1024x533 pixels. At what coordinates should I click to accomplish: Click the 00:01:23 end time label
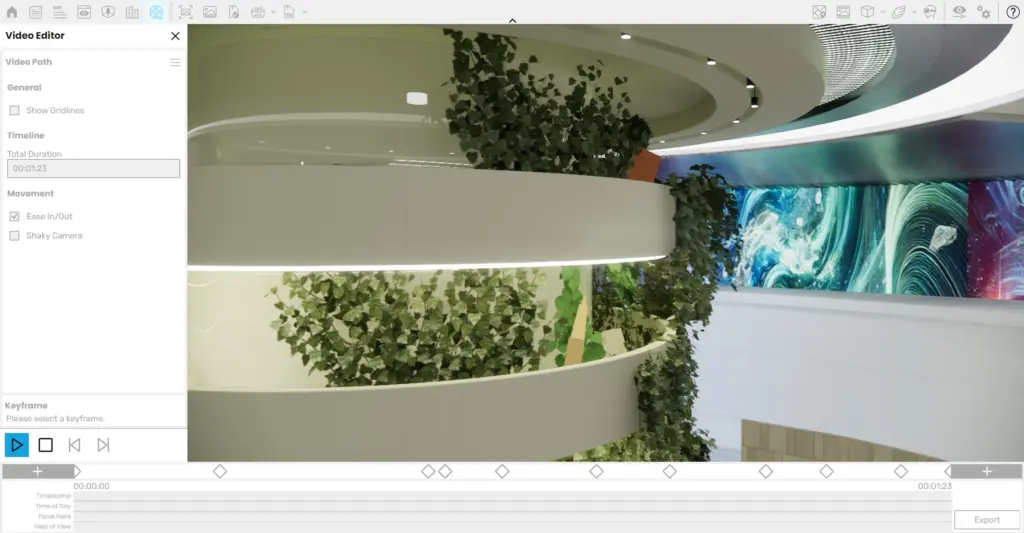point(935,486)
